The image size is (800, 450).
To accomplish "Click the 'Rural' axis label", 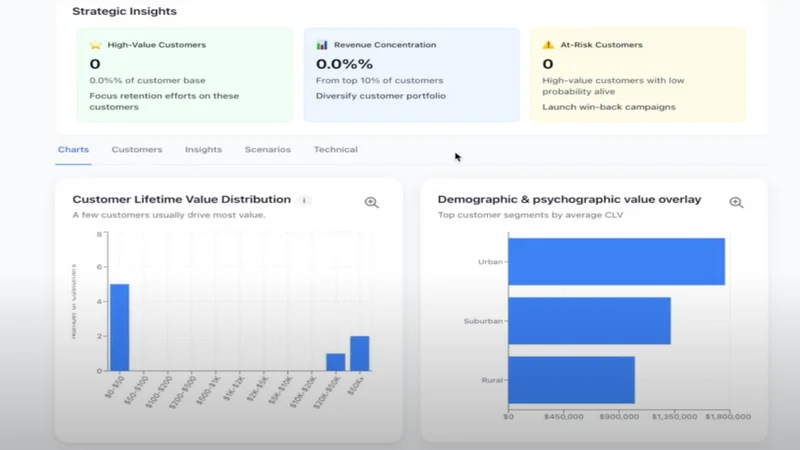I will [x=492, y=380].
